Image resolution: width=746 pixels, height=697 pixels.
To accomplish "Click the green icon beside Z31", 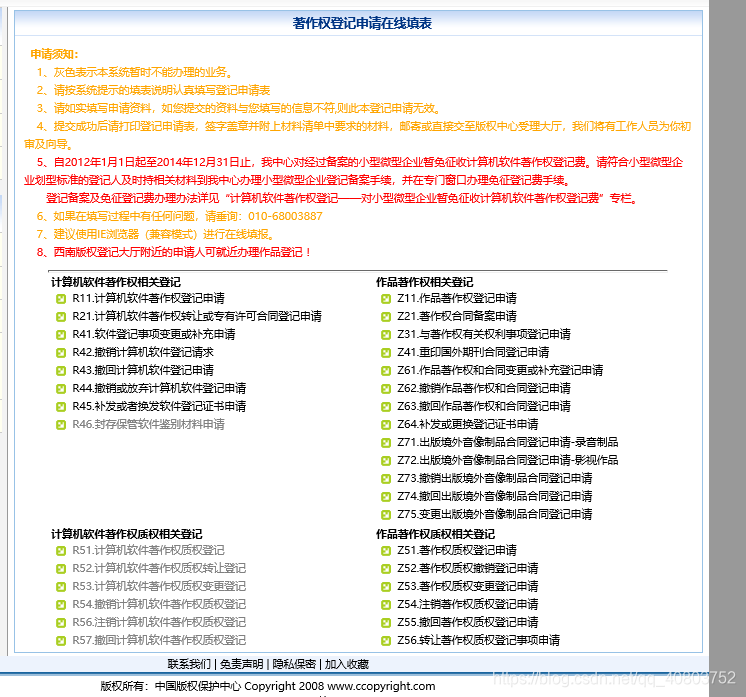I will 386,335.
